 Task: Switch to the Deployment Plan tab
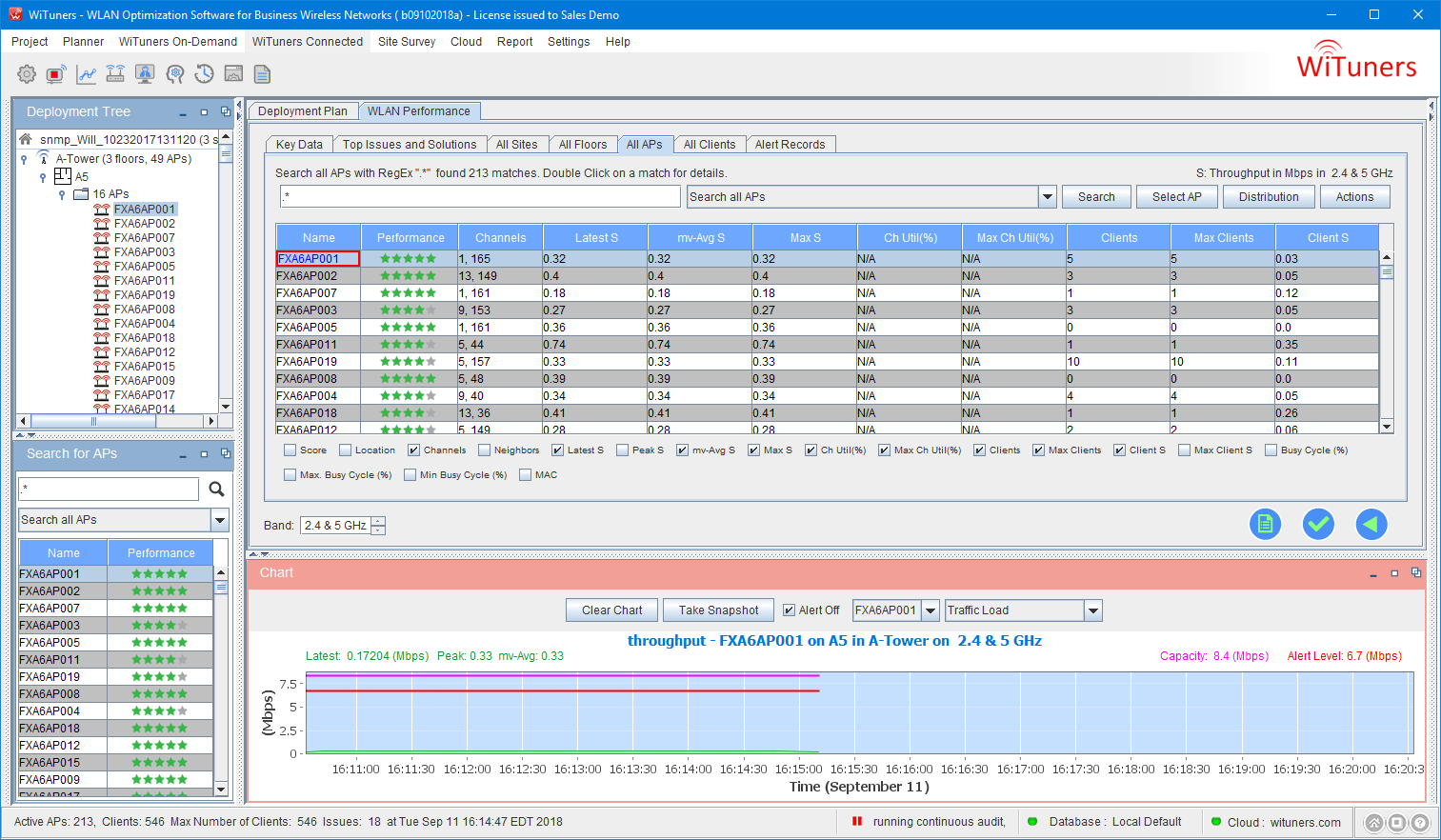(x=303, y=111)
